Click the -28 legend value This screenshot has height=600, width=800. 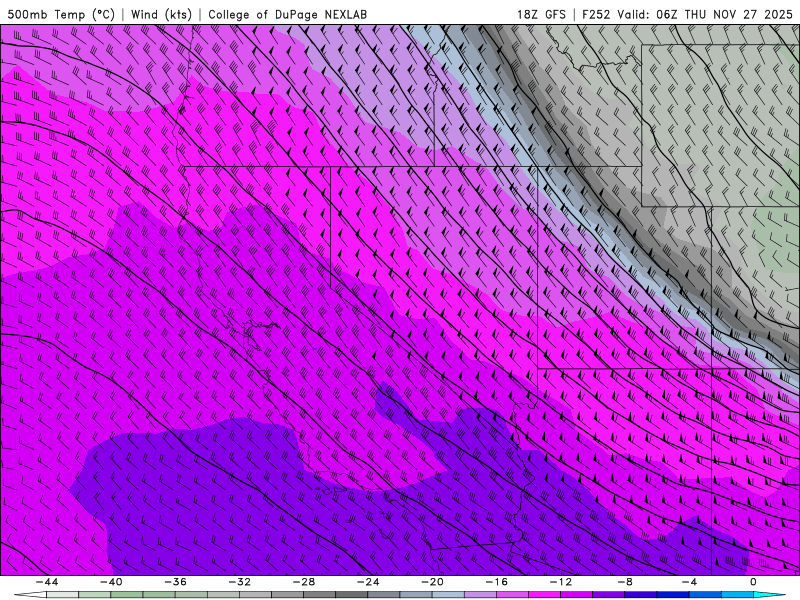coord(304,582)
